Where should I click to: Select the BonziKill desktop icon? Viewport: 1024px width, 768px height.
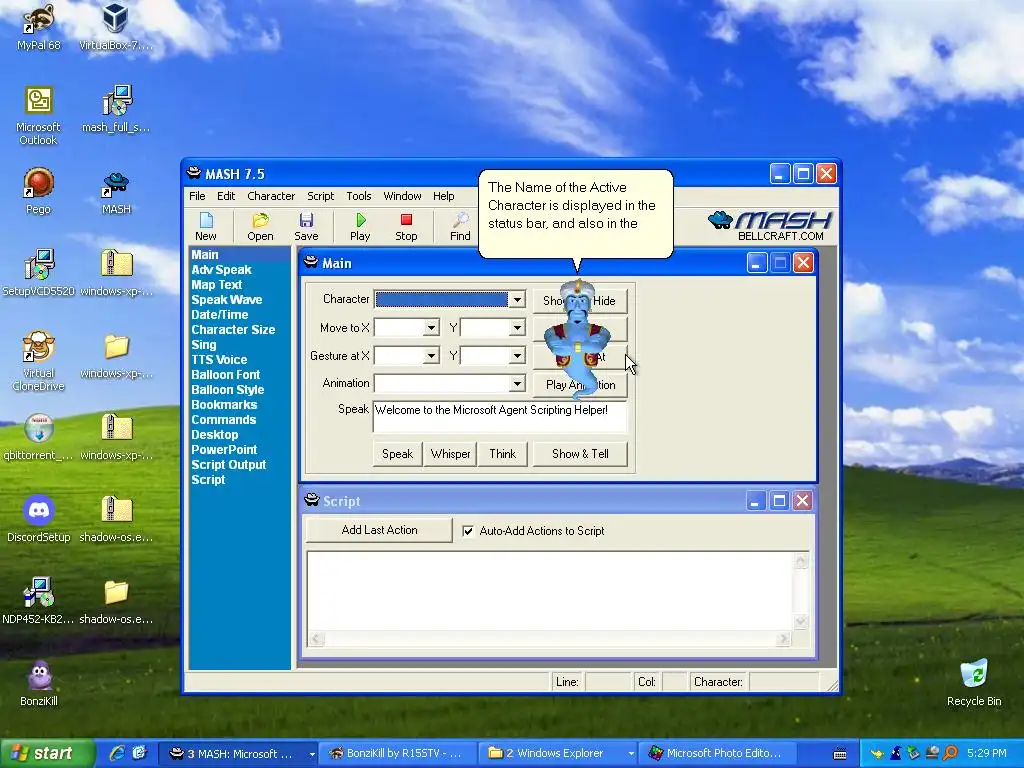pos(39,683)
